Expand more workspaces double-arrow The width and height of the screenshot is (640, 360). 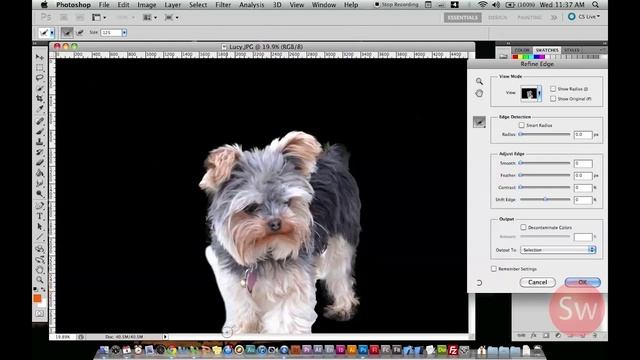[554, 18]
